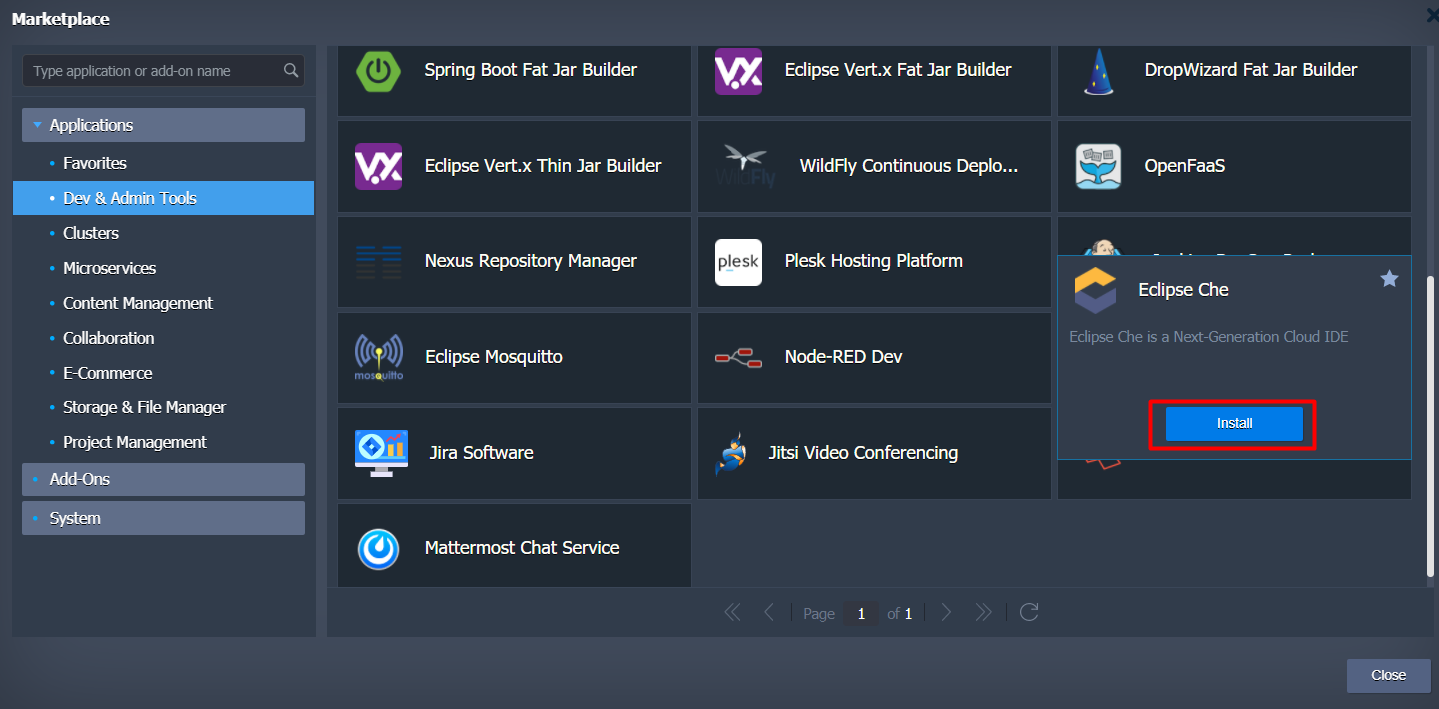Click the Eclipse Vert.x Thin Jar Builder logo
Screen dimensions: 1439x709
[x=378, y=166]
